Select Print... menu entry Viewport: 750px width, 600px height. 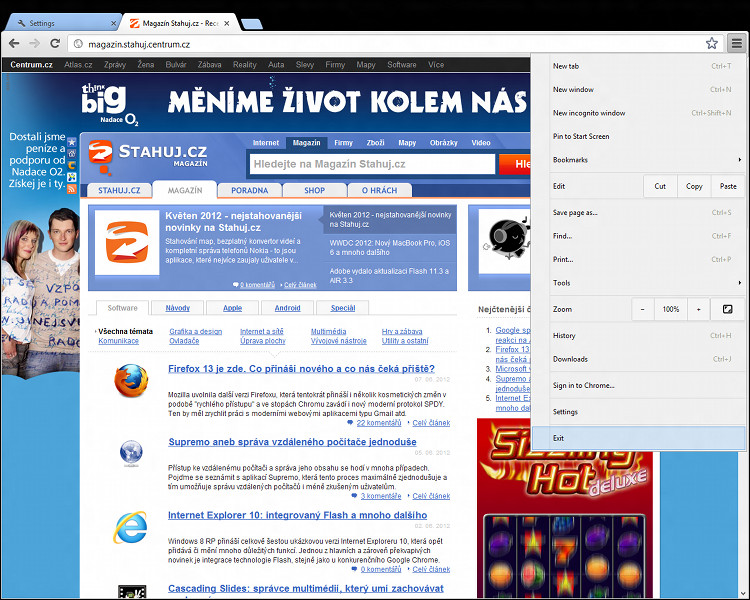(639, 259)
